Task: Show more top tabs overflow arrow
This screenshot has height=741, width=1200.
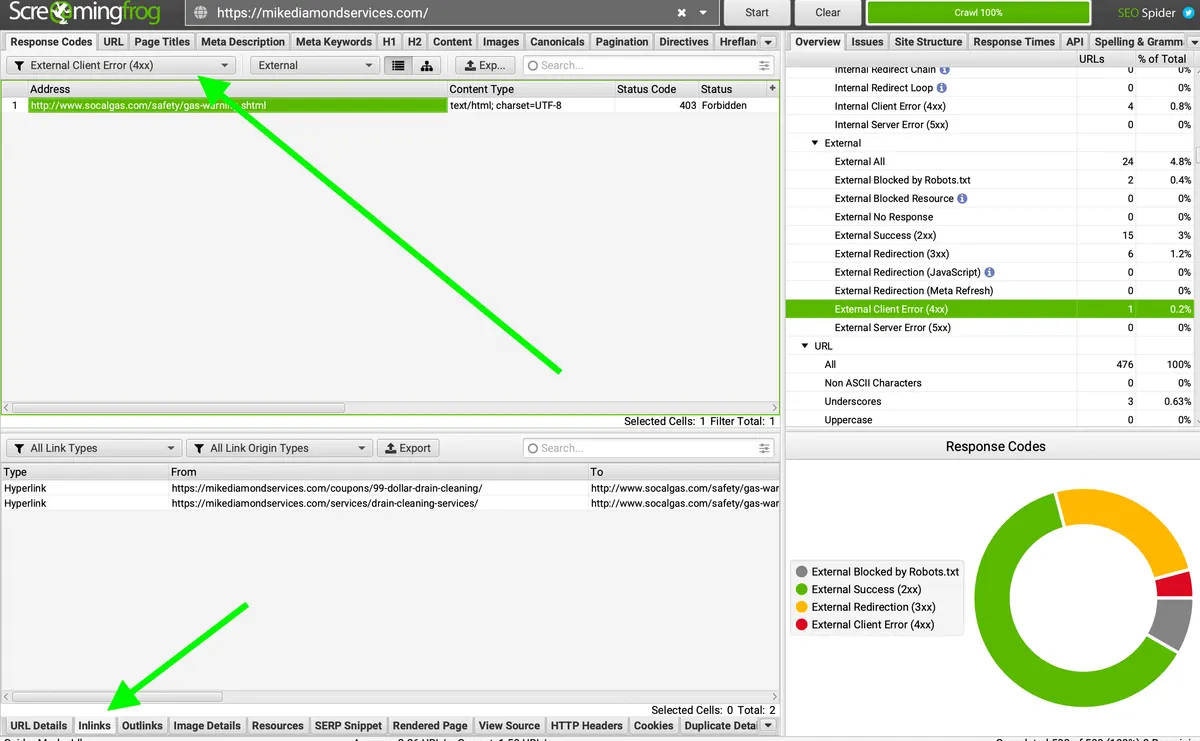Action: click(x=768, y=42)
